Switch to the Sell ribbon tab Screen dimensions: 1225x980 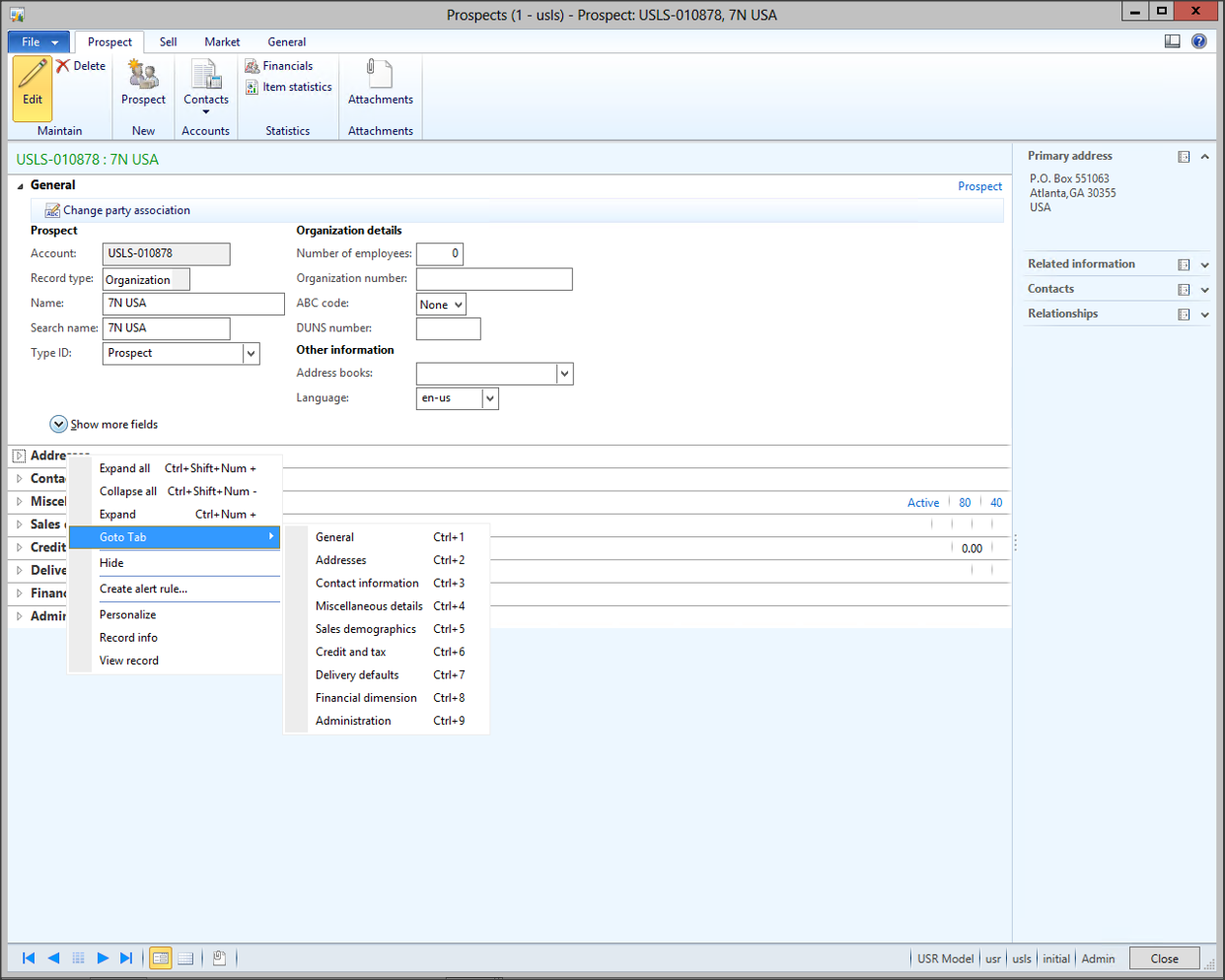[x=168, y=41]
